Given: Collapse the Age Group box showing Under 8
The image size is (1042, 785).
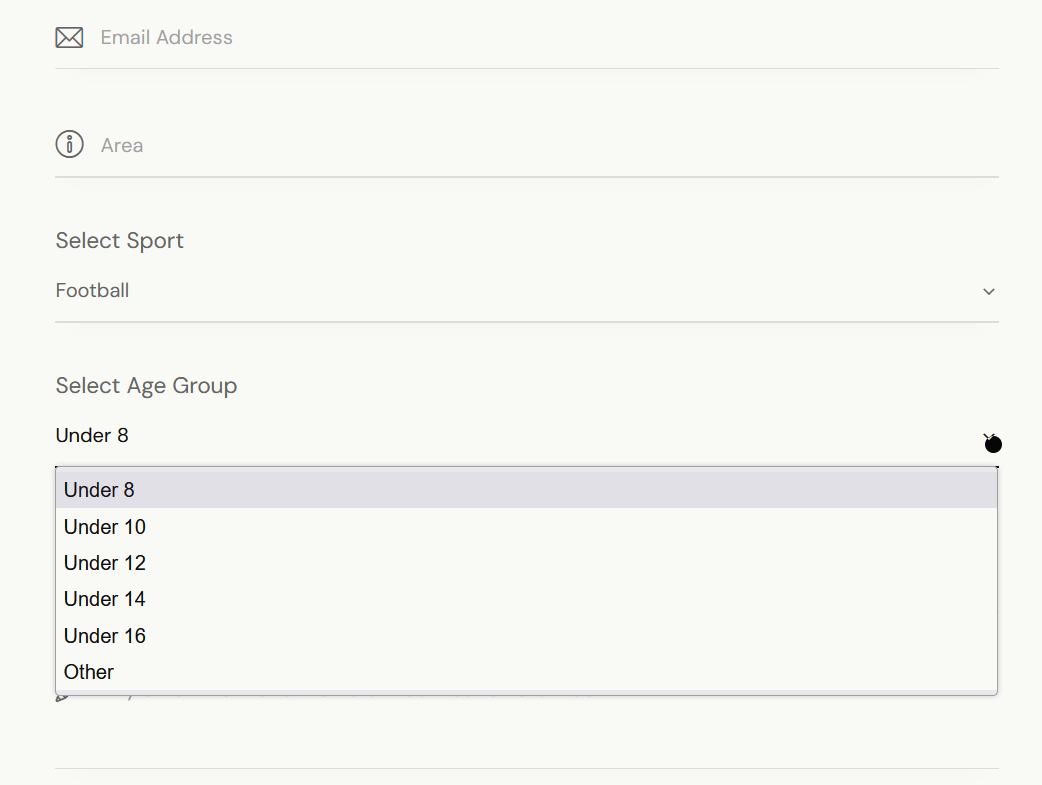Looking at the screenshot, I should point(500,436).
